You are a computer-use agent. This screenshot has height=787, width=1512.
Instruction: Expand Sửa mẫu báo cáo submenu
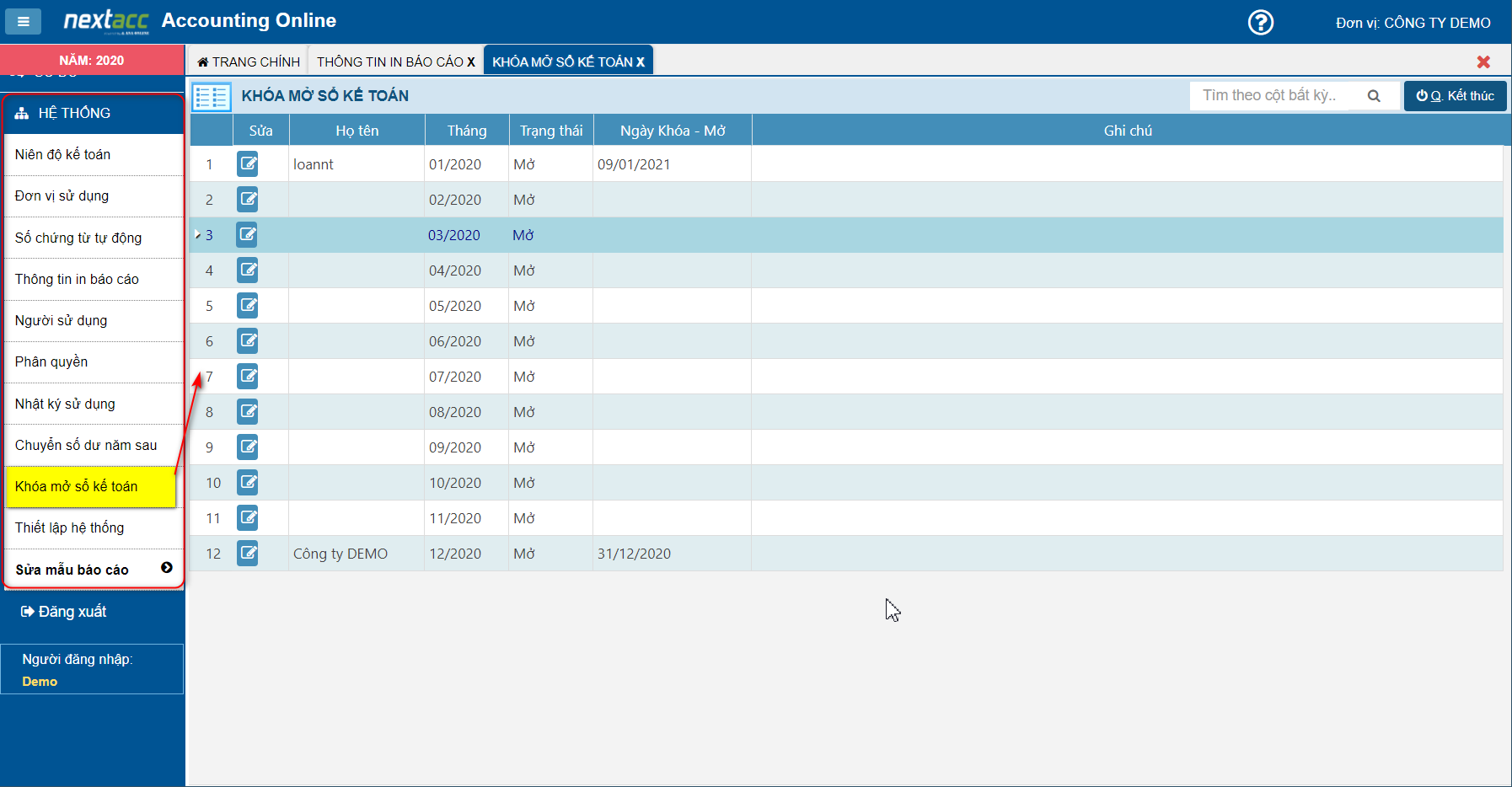tap(166, 569)
